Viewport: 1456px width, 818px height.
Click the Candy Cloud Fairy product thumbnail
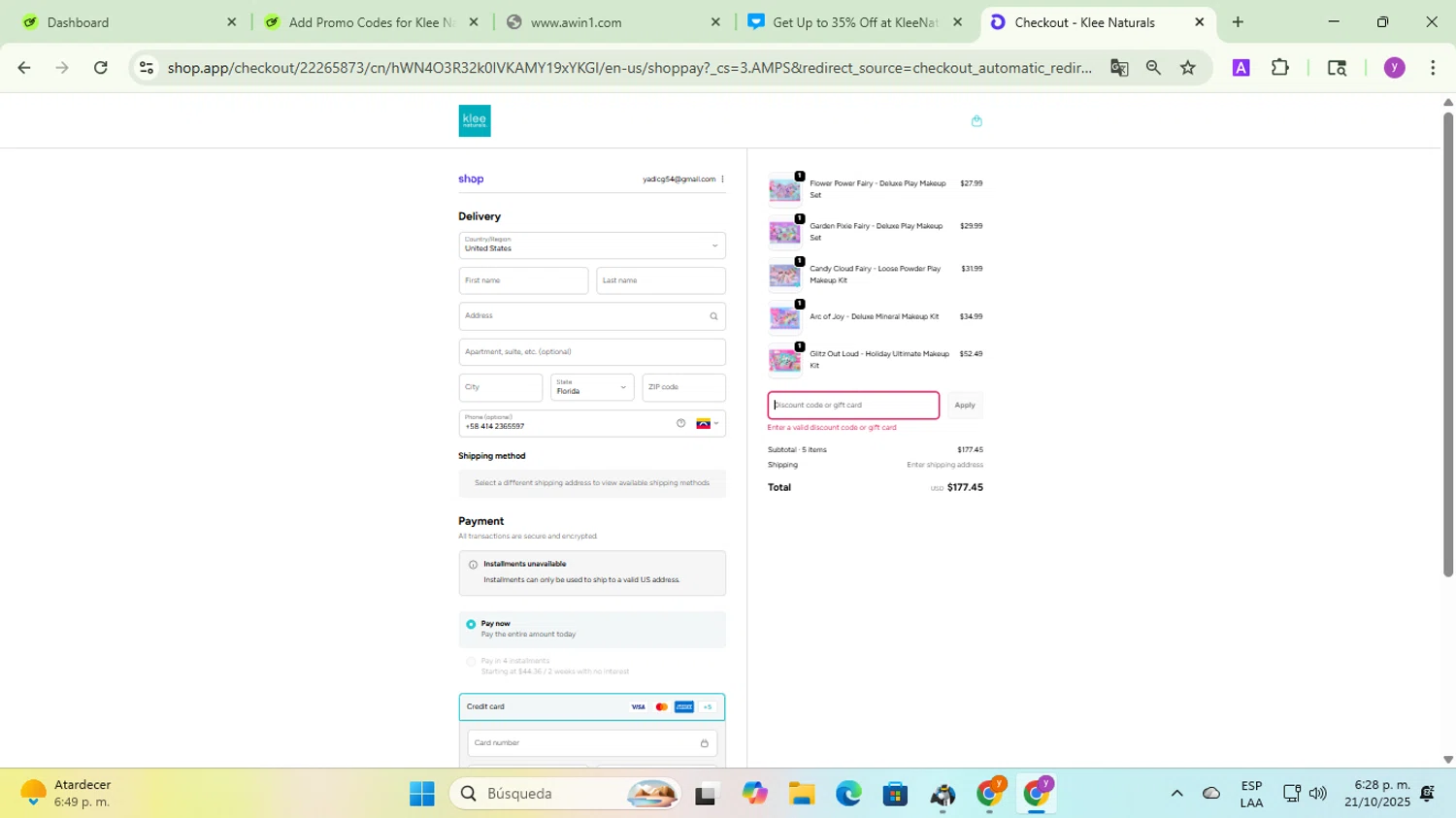784,276
